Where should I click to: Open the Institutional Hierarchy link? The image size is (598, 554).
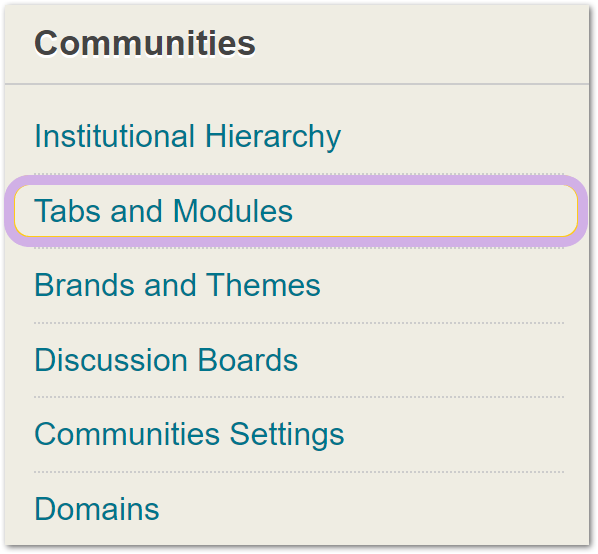(x=187, y=136)
